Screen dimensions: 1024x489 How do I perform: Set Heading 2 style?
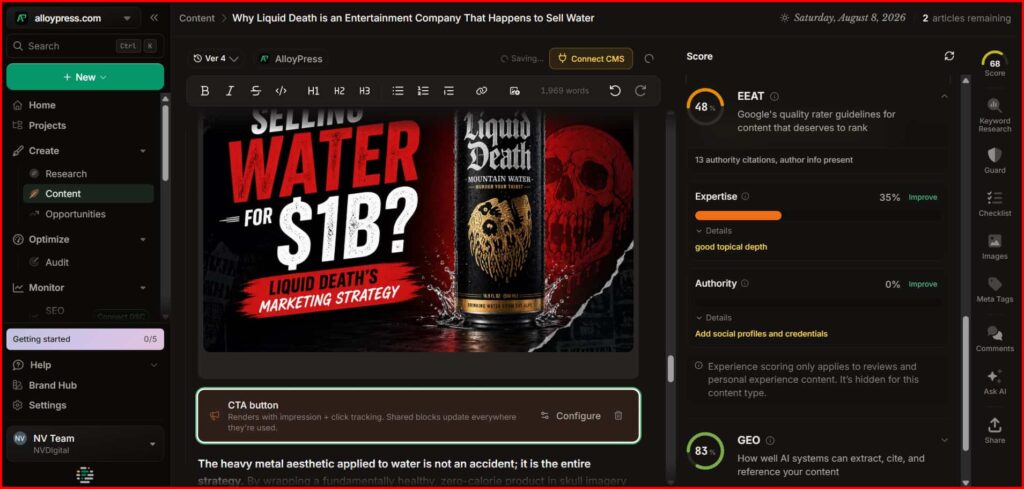(x=339, y=91)
